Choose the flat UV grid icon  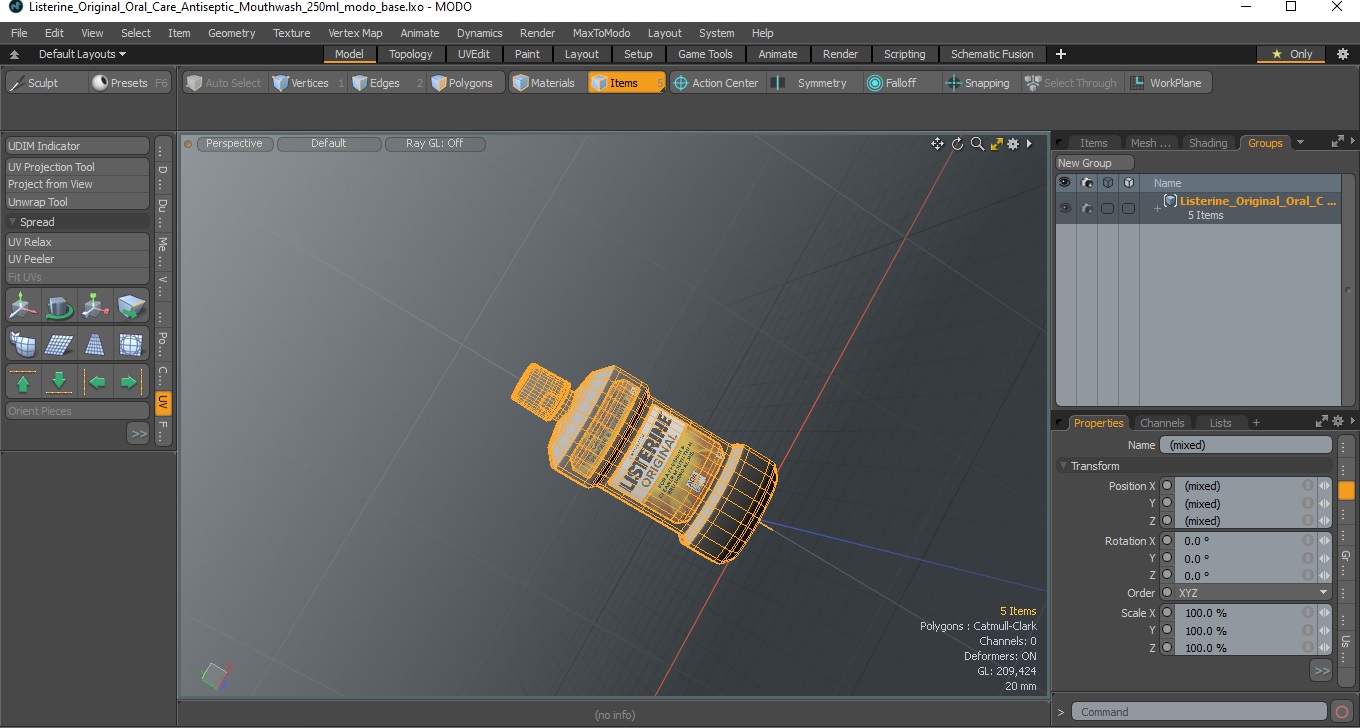tap(59, 344)
